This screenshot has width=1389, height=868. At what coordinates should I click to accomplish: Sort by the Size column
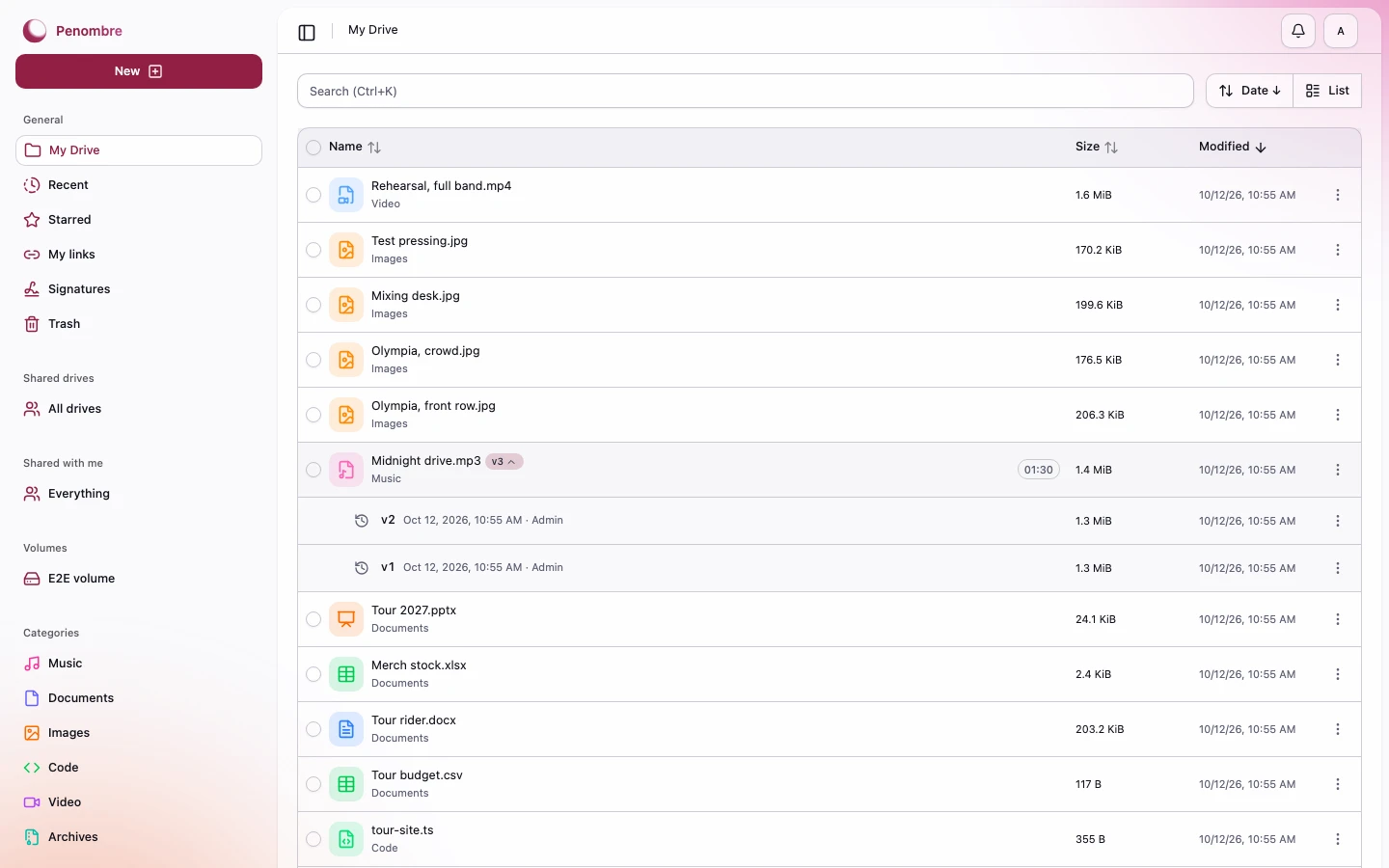[1097, 147]
